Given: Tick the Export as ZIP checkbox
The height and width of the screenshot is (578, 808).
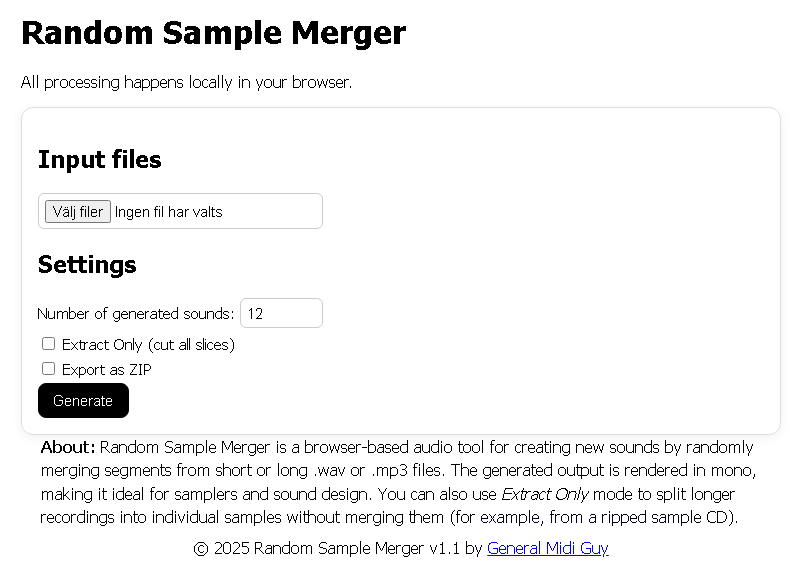Looking at the screenshot, I should pos(48,369).
